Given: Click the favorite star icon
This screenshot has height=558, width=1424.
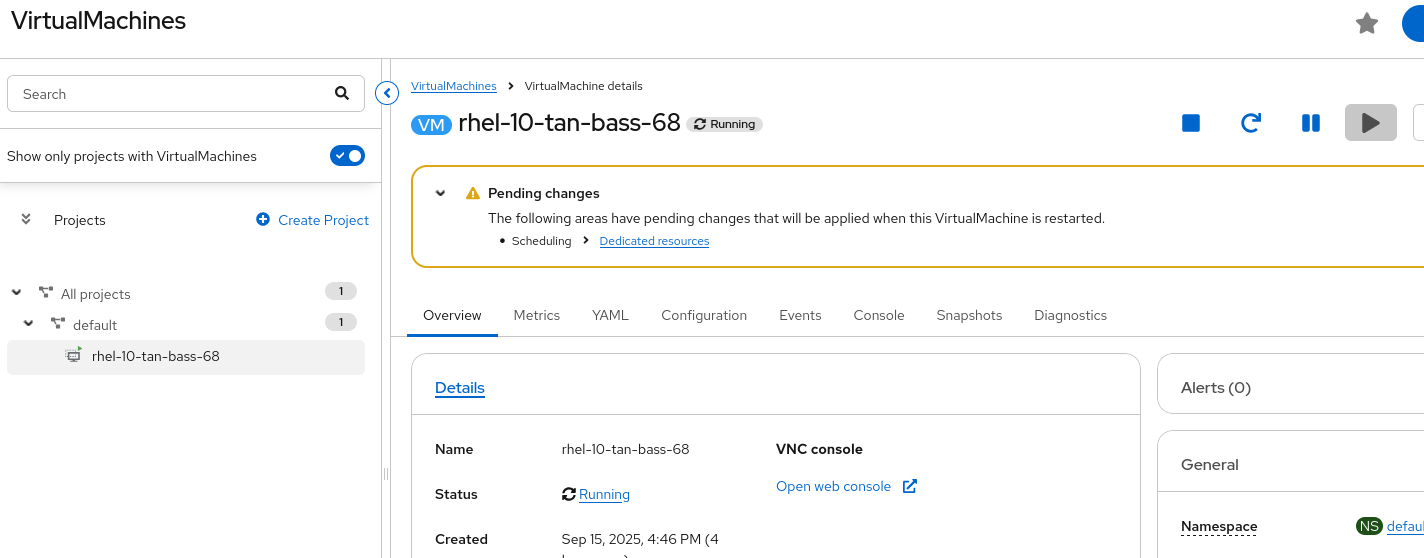Looking at the screenshot, I should tap(1366, 23).
